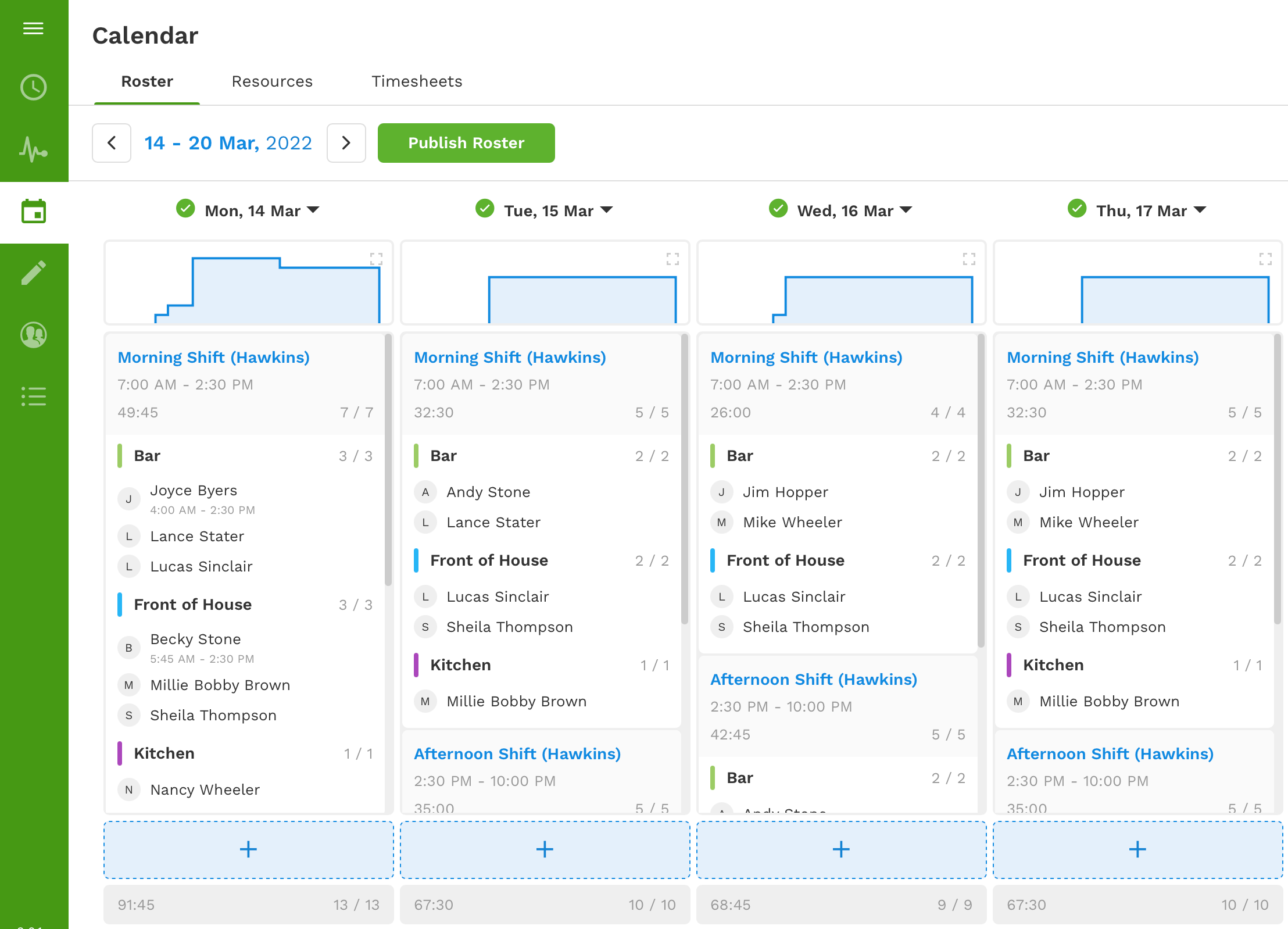Switch to the Resources tab
Image resolution: width=1288 pixels, height=929 pixels.
(272, 81)
